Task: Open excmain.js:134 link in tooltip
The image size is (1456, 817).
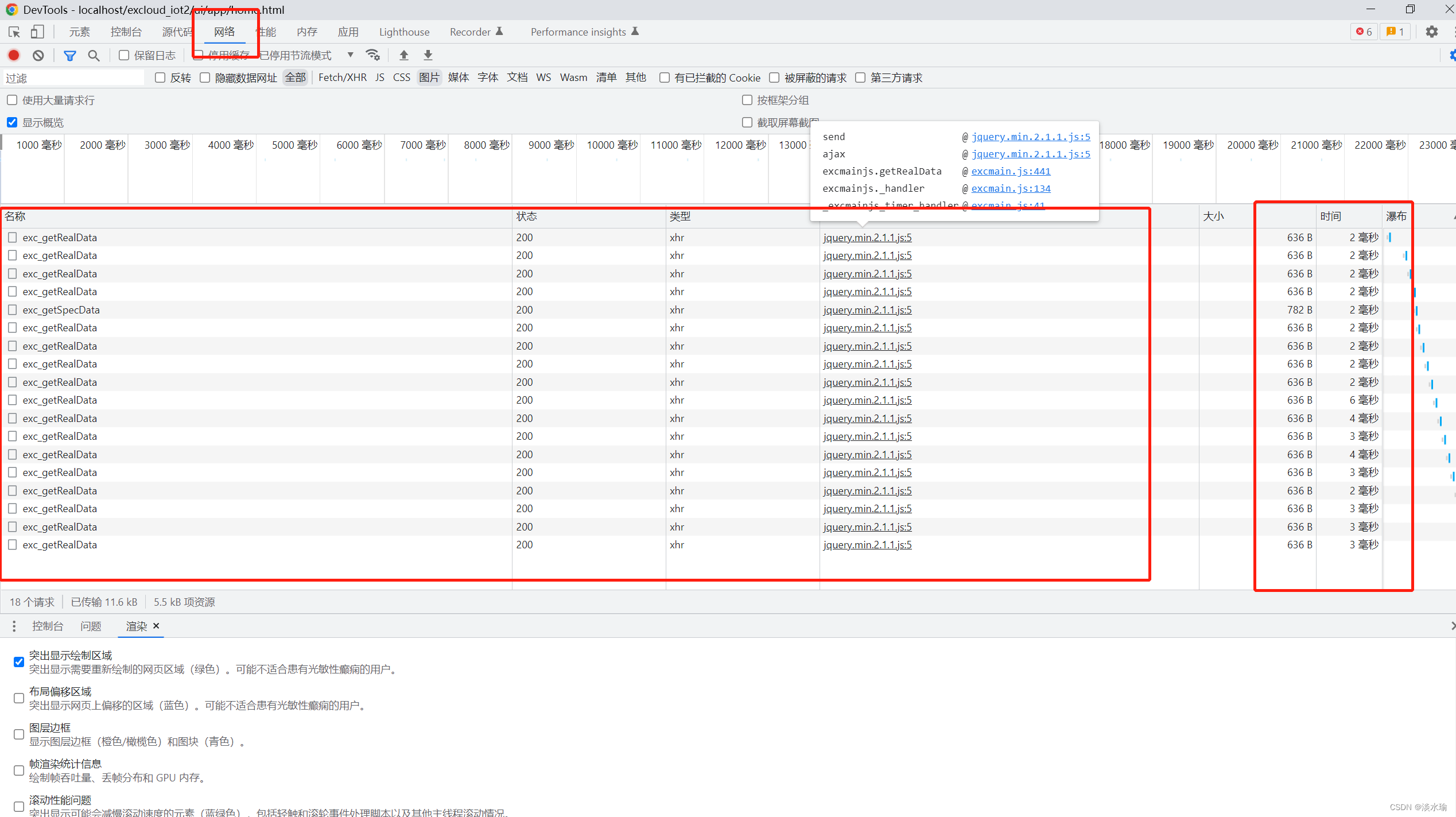Action: pyautogui.click(x=1011, y=188)
